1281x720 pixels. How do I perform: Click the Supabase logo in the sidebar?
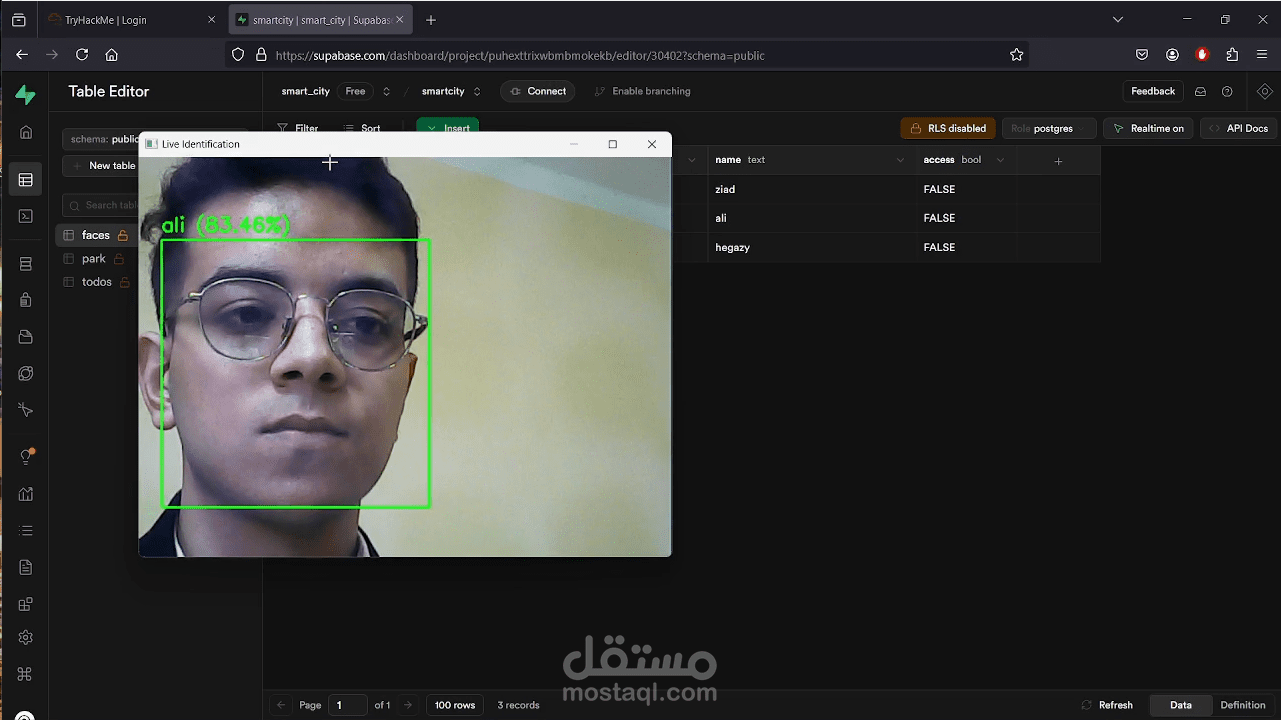click(26, 95)
